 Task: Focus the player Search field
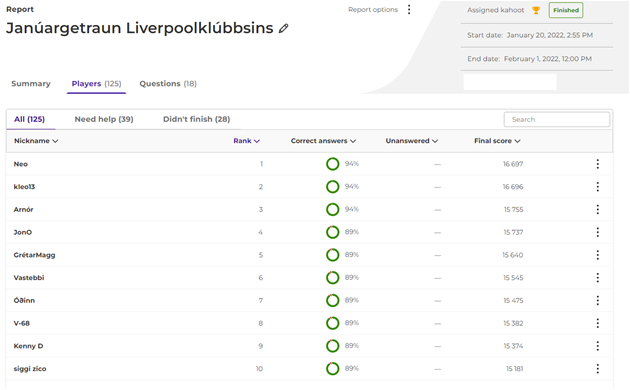557,119
